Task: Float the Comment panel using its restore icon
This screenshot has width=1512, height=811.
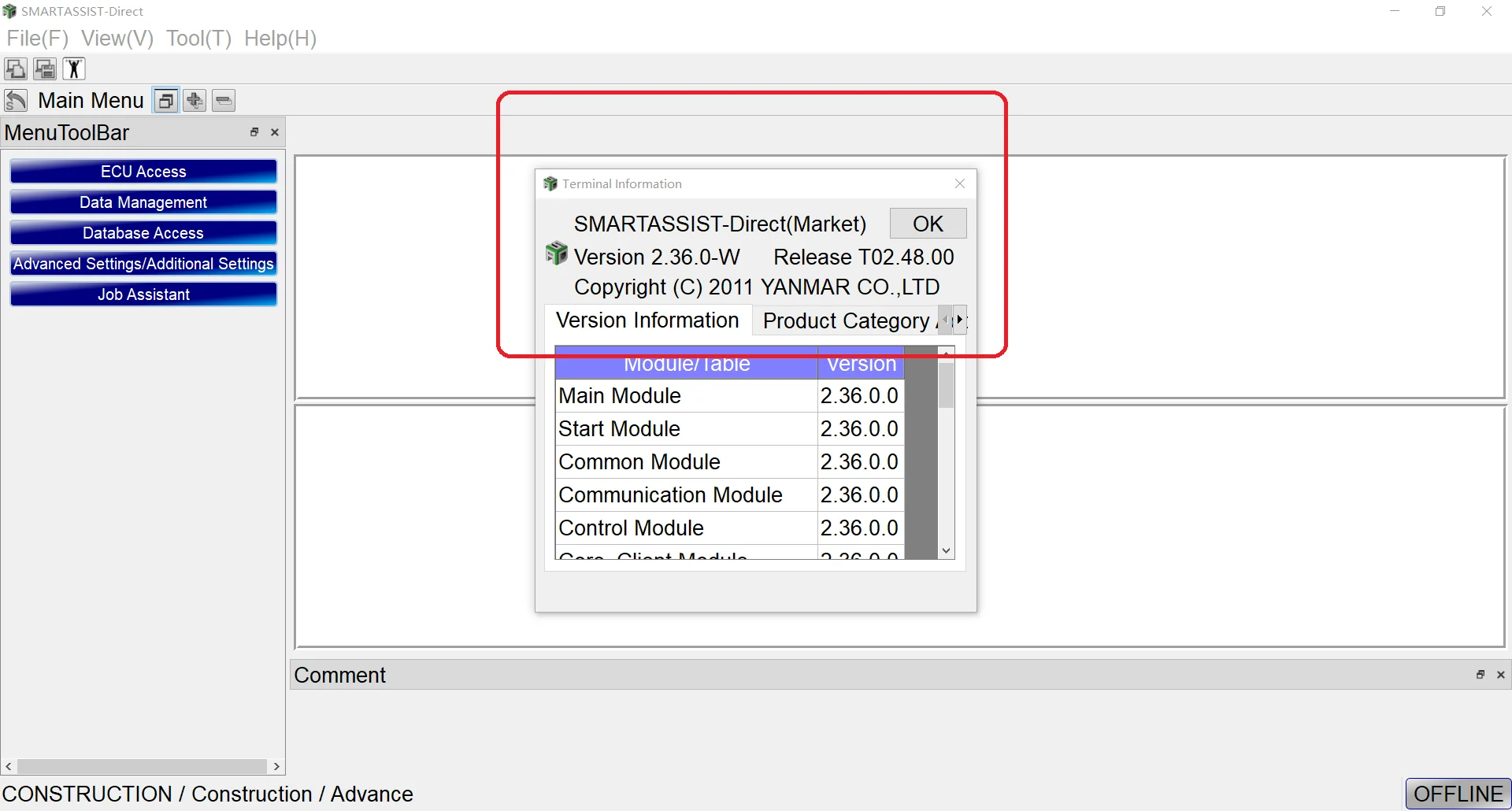Action: [x=1480, y=675]
